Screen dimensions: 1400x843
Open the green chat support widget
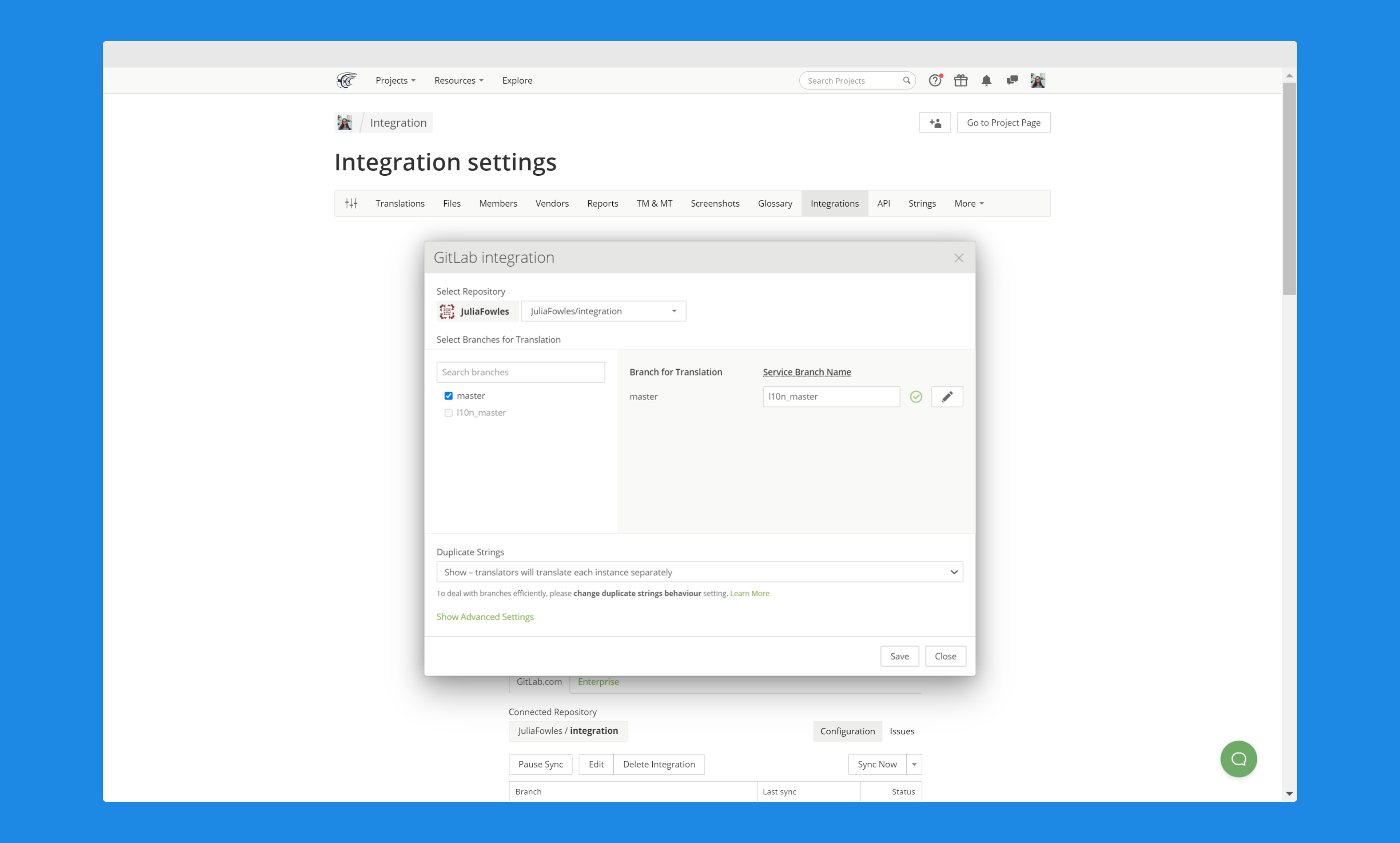1238,759
